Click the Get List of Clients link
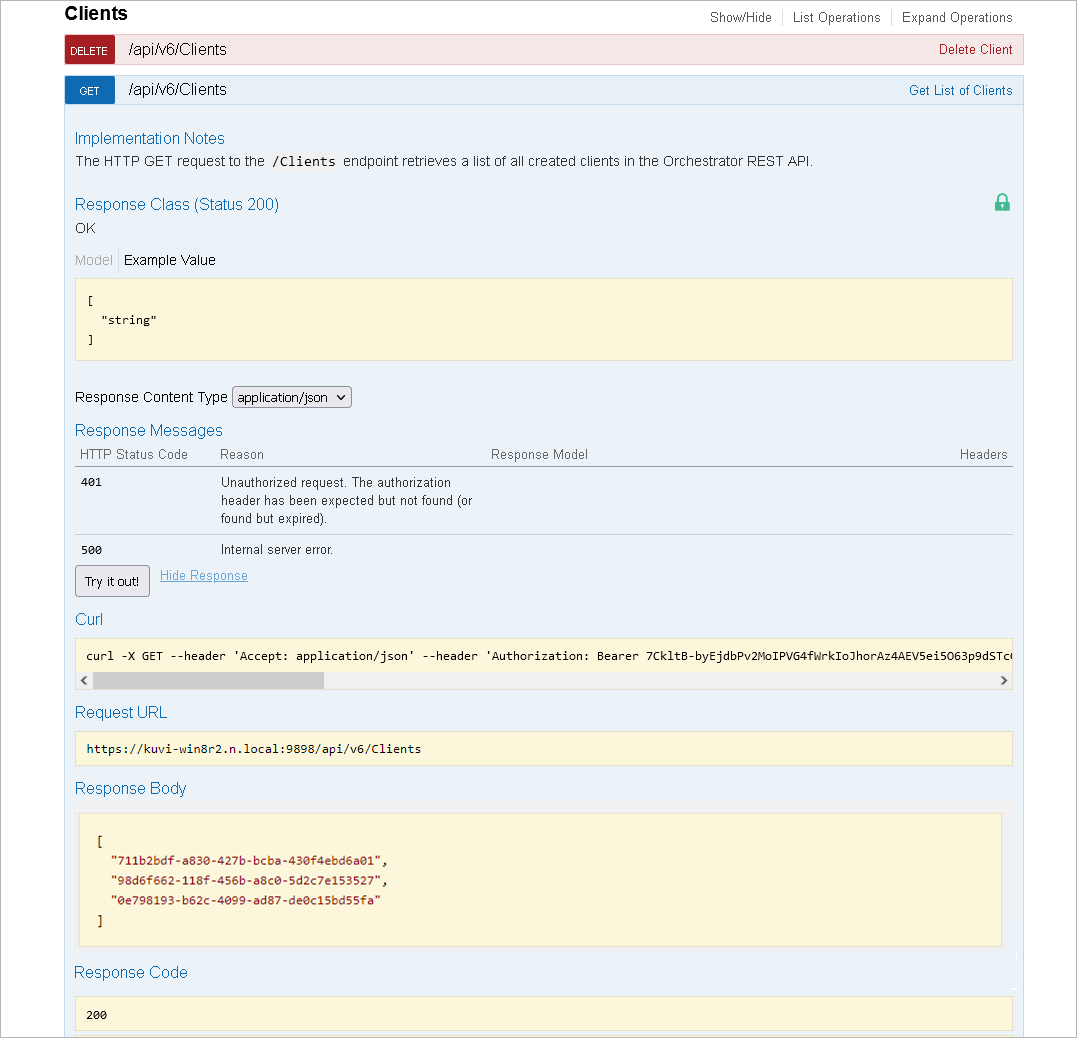The height and width of the screenshot is (1038, 1077). [960, 90]
